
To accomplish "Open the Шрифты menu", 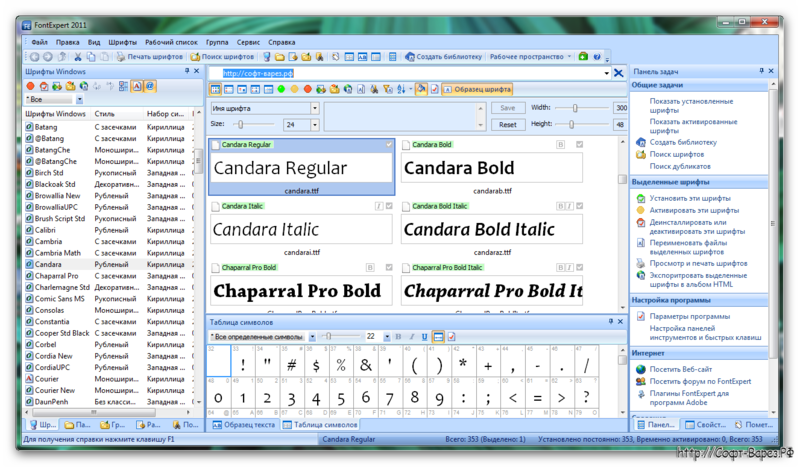I will click(122, 42).
